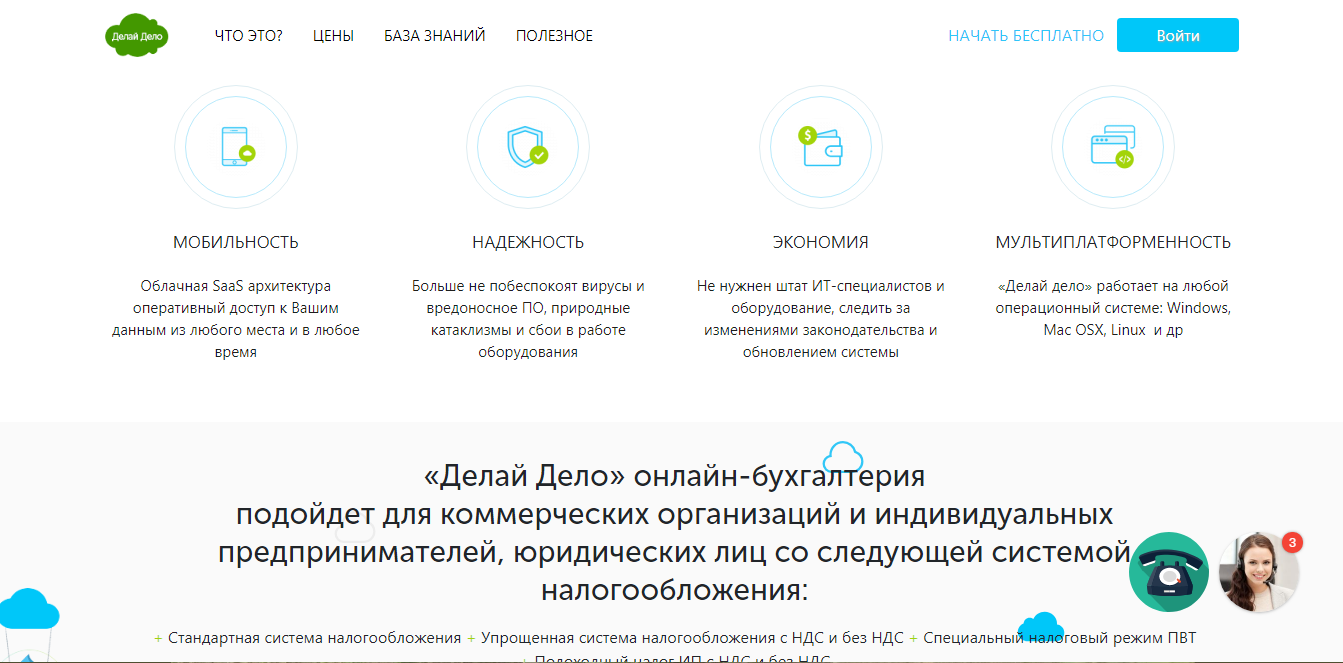Click the red notification badge on chat widget

tap(1291, 541)
